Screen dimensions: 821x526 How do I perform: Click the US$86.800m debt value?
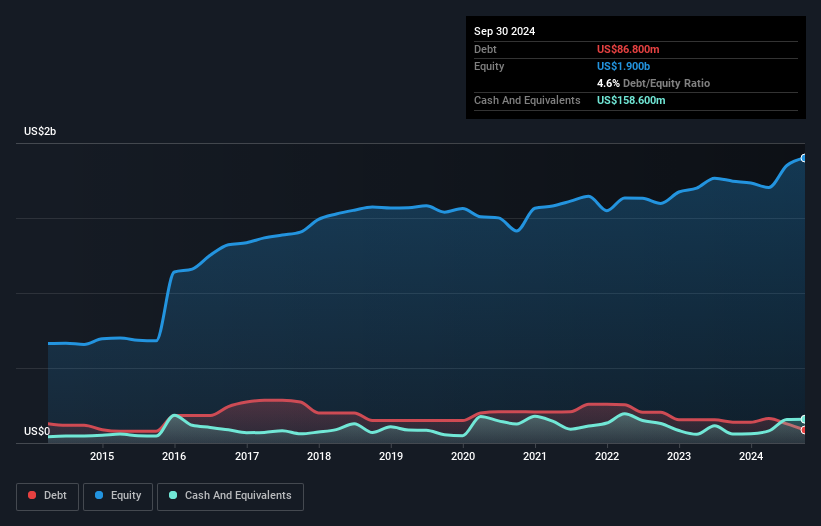tap(628, 49)
